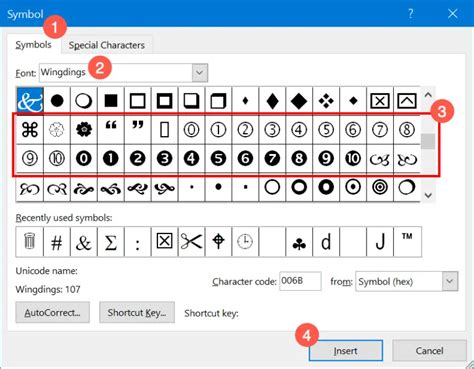The height and width of the screenshot is (369, 474).
Task: Pick the sigma recently used symbol
Action: tap(111, 242)
